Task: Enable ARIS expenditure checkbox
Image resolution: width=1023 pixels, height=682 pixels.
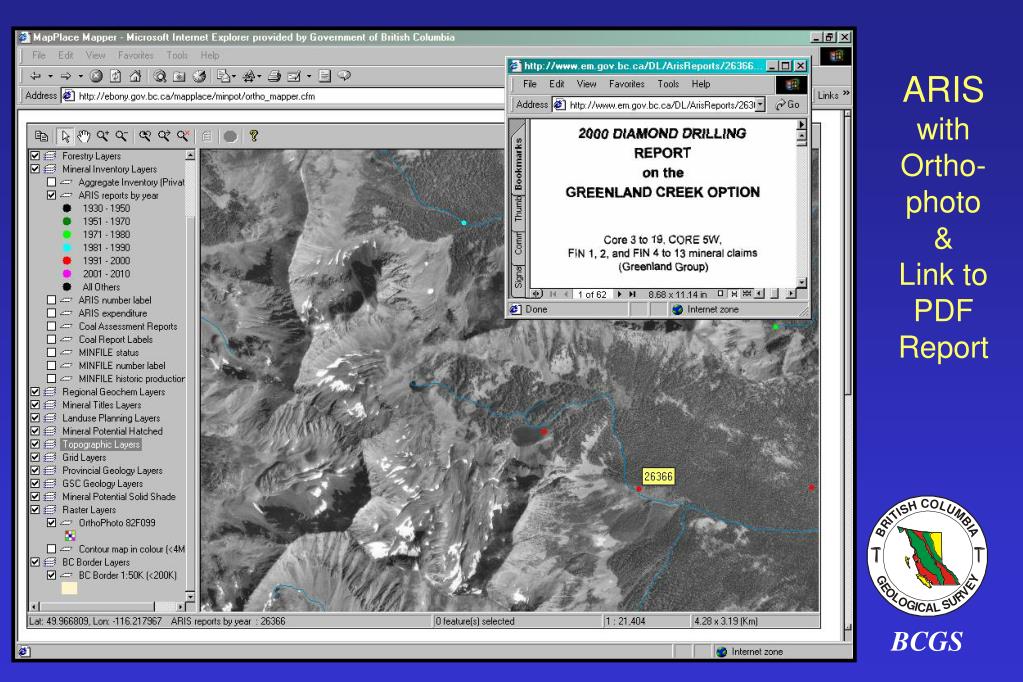Action: (52, 313)
